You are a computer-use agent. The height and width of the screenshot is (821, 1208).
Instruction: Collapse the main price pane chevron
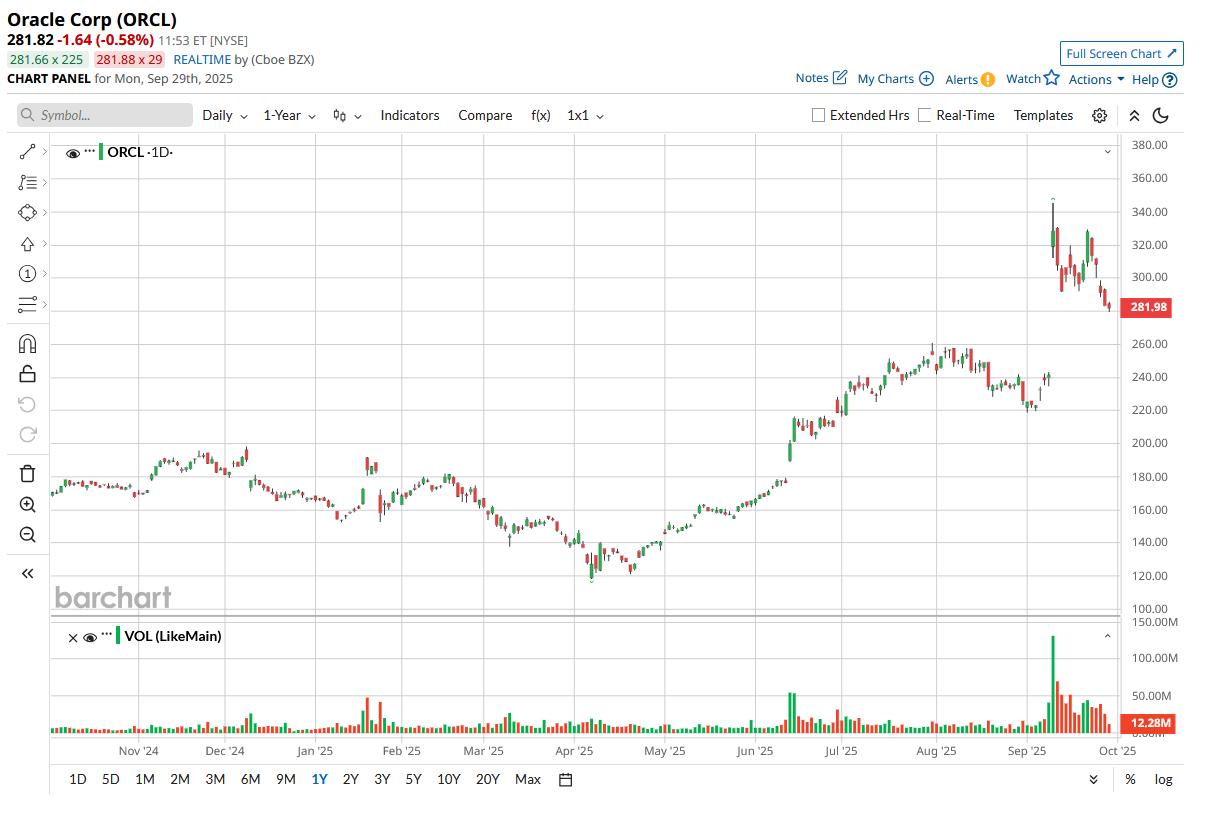tap(1108, 152)
